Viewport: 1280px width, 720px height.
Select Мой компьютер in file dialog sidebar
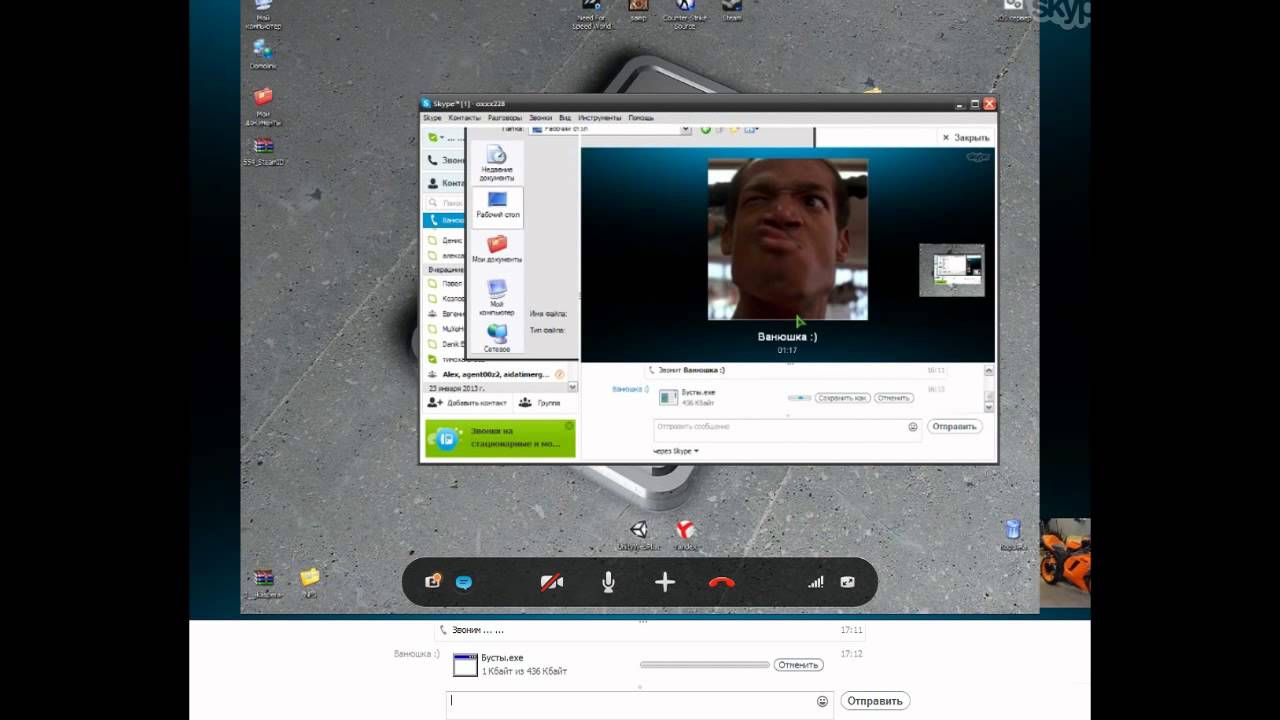(497, 298)
